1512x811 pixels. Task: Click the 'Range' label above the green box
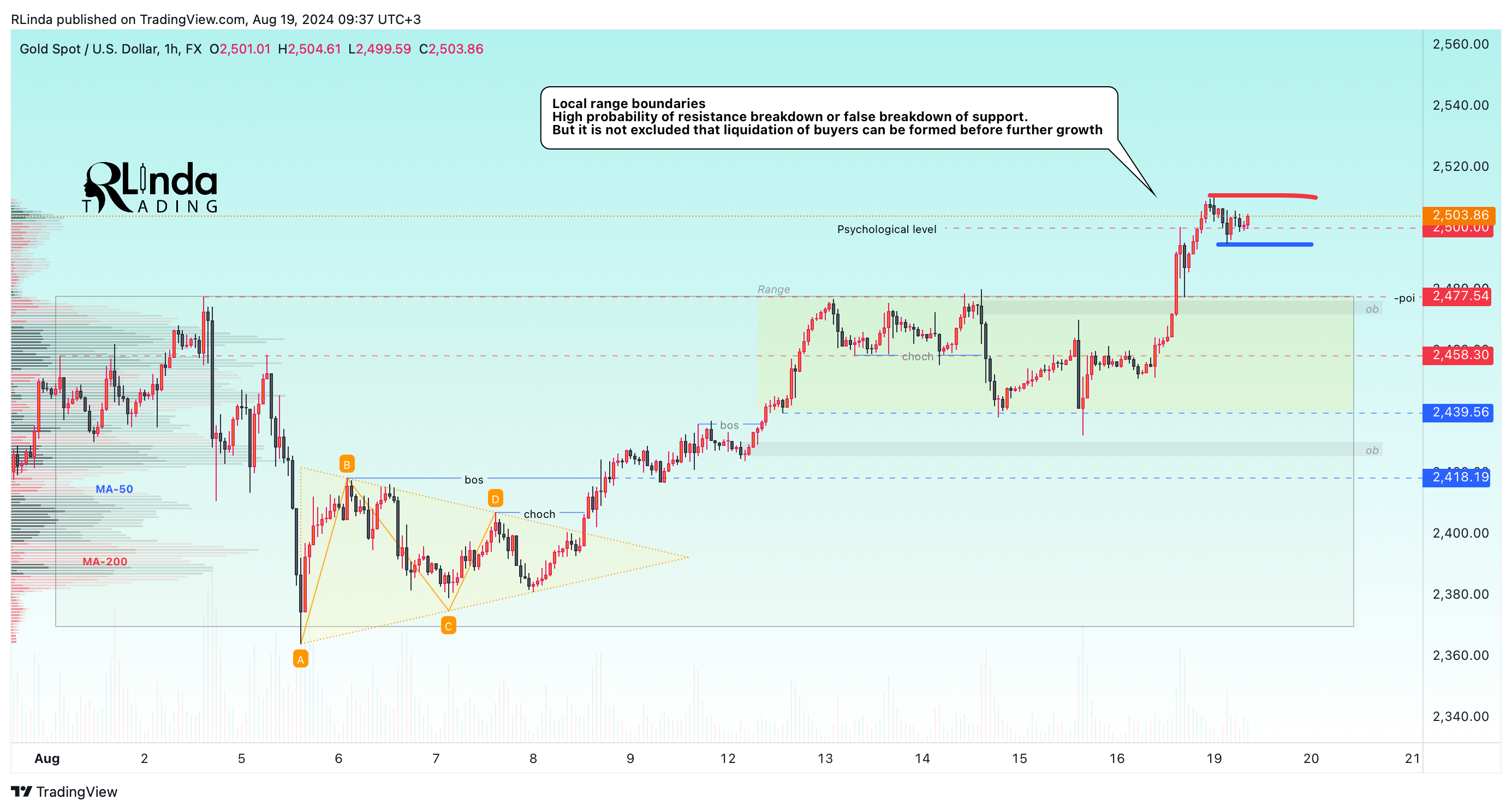(x=773, y=289)
